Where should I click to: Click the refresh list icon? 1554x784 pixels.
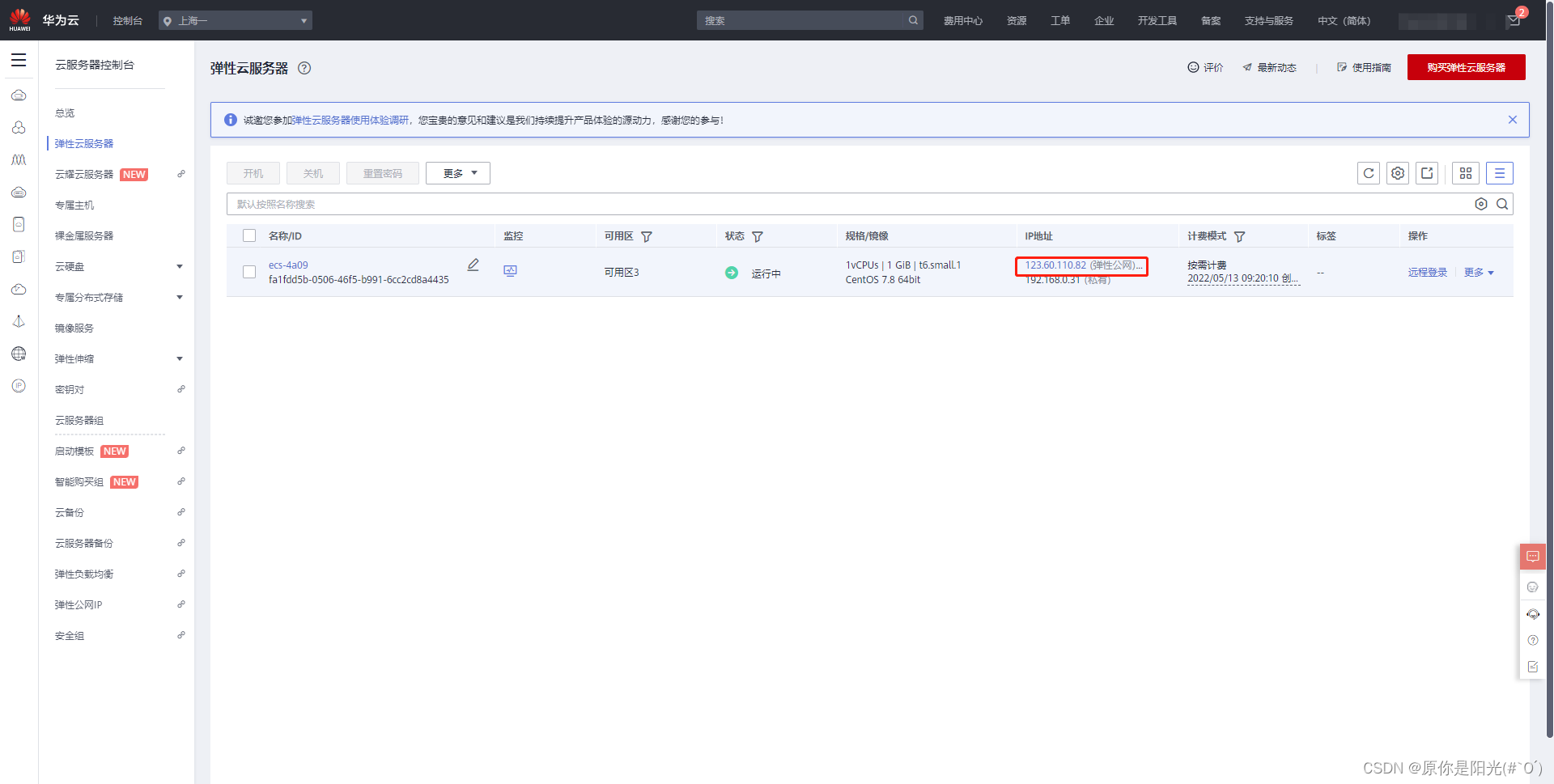click(1369, 173)
